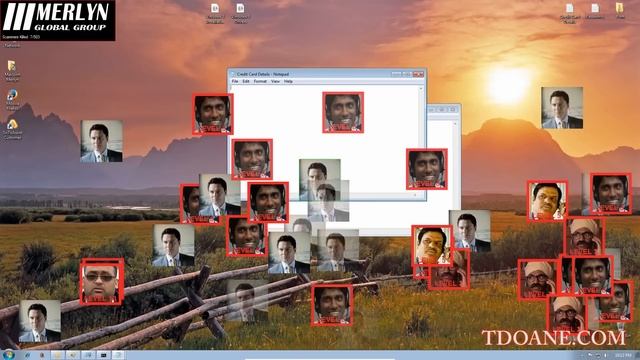The width and height of the screenshot is (640, 360).
Task: Click the Notepad button on the taskbar
Action: pyautogui.click(x=118, y=355)
